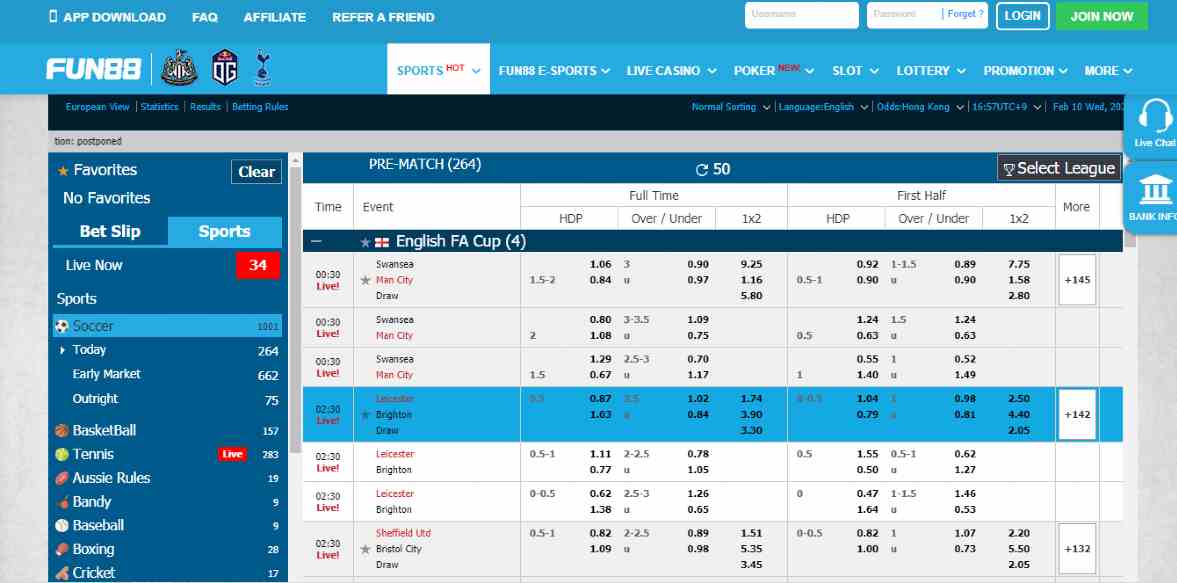Open the Slot menu
The height and width of the screenshot is (583, 1177).
point(855,71)
